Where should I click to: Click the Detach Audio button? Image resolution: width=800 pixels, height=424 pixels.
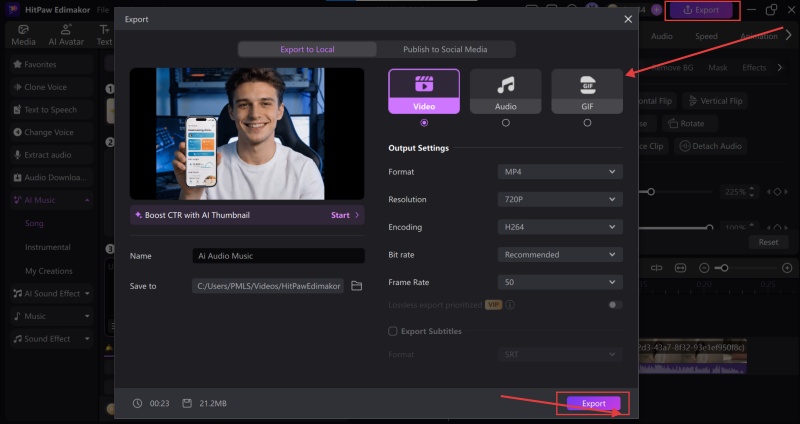pyautogui.click(x=710, y=146)
